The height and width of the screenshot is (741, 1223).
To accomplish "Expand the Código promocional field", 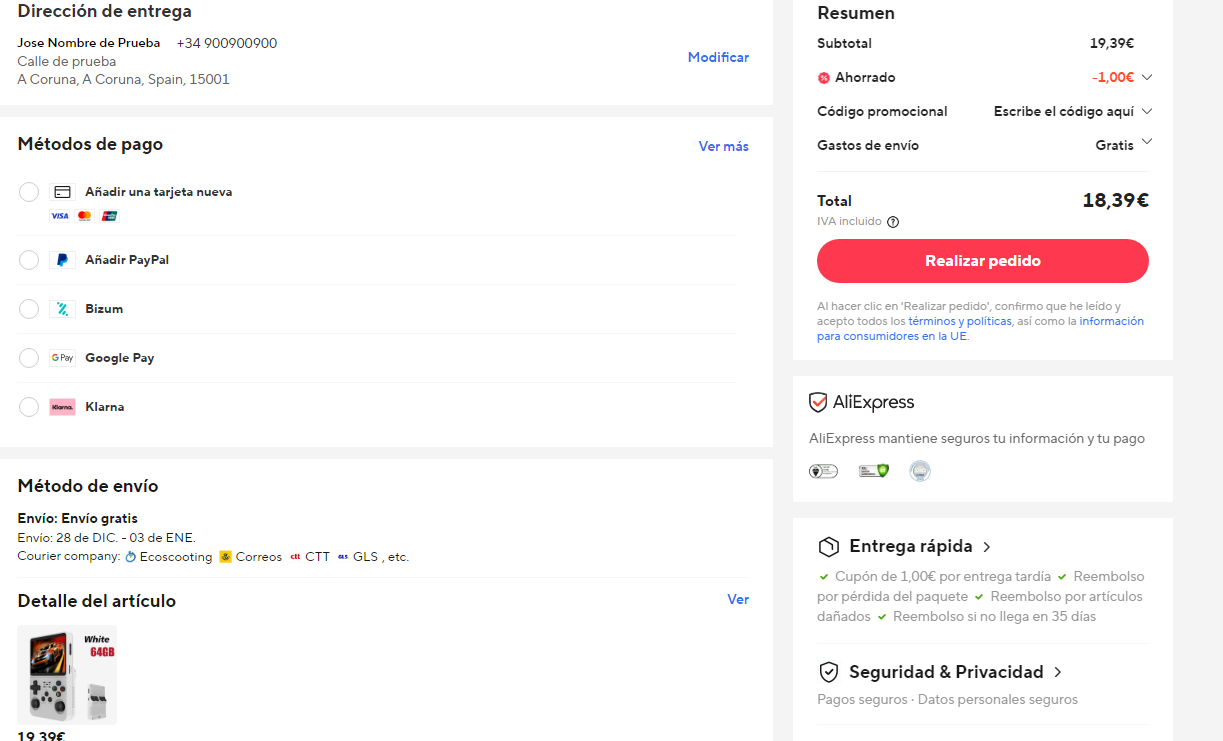I will pyautogui.click(x=1147, y=111).
